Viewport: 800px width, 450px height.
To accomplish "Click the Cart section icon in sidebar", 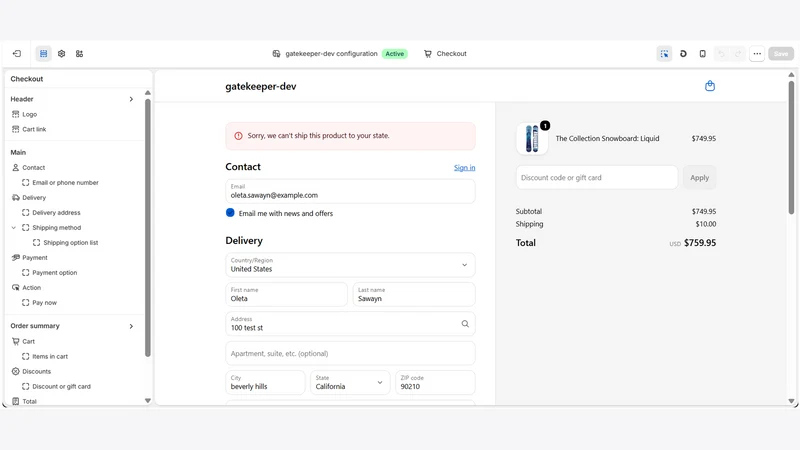I will (x=15, y=341).
